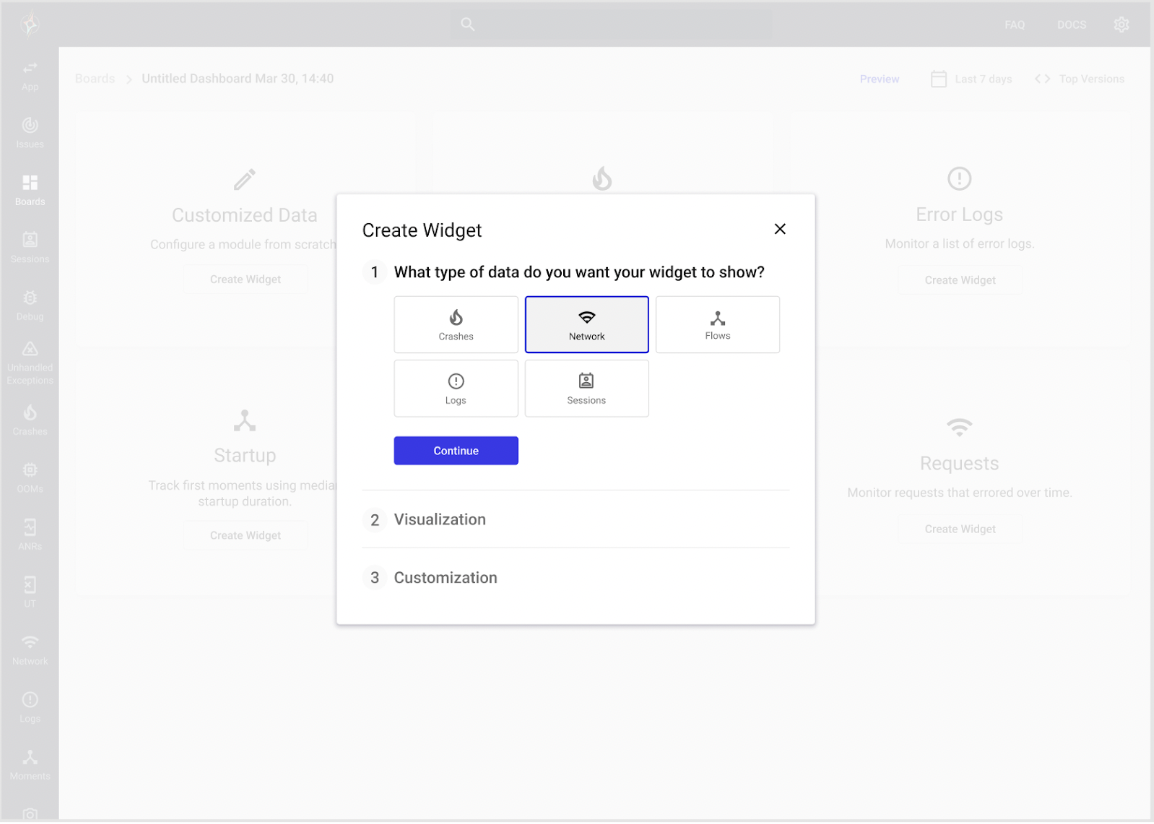
Task: Open the FAQ link
Action: point(1014,25)
